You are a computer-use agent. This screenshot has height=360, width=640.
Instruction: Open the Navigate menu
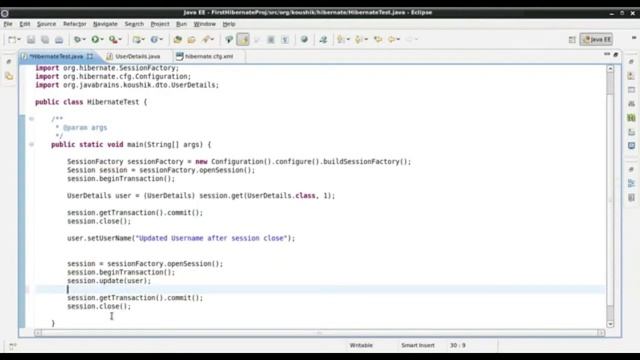pos(105,24)
